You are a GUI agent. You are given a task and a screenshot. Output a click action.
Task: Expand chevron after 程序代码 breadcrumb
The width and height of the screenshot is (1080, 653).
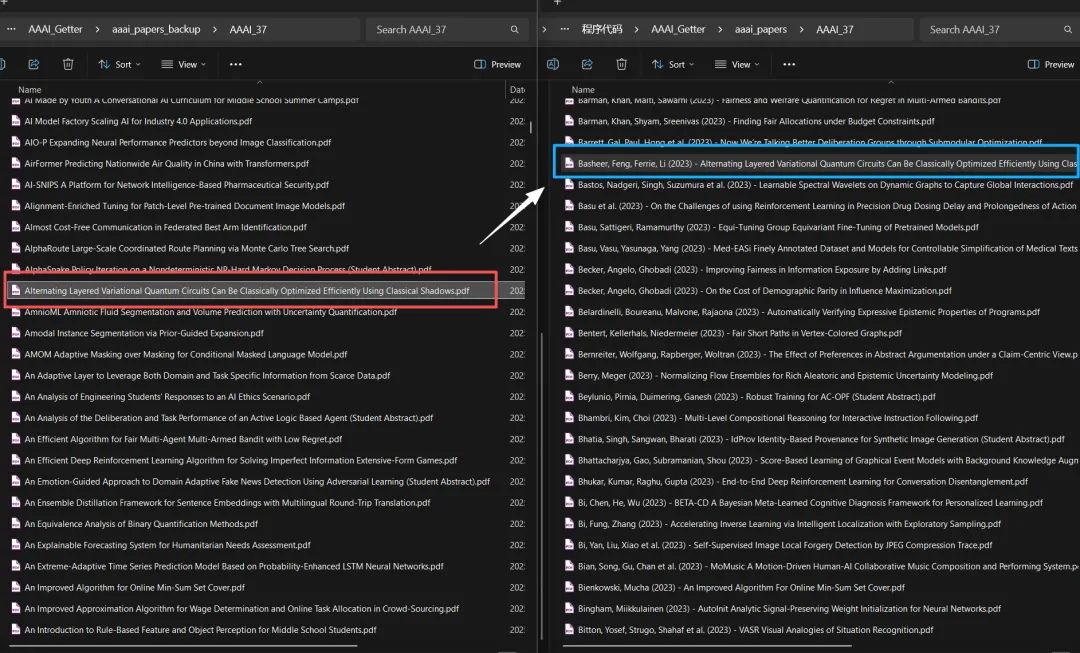(636, 30)
